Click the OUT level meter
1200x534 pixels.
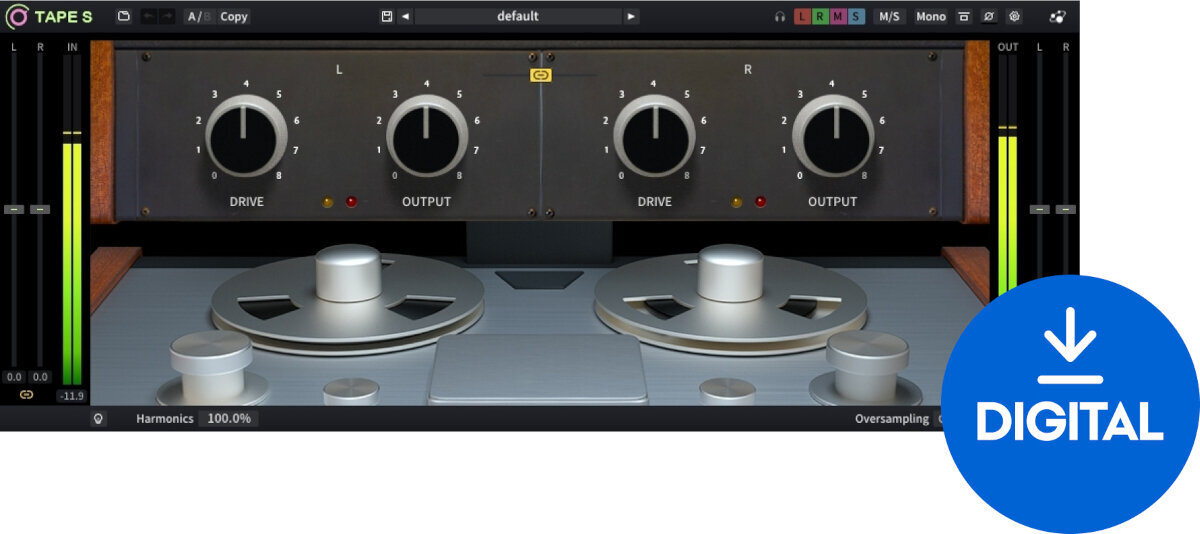(x=1007, y=175)
